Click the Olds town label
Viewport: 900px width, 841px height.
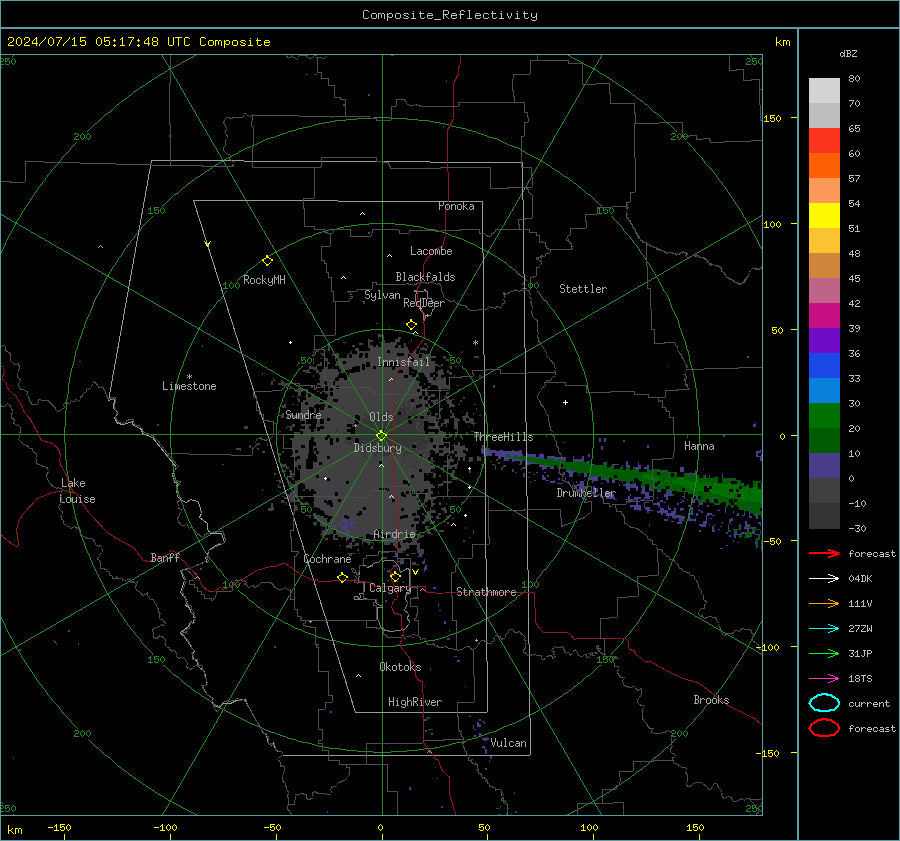point(381,417)
